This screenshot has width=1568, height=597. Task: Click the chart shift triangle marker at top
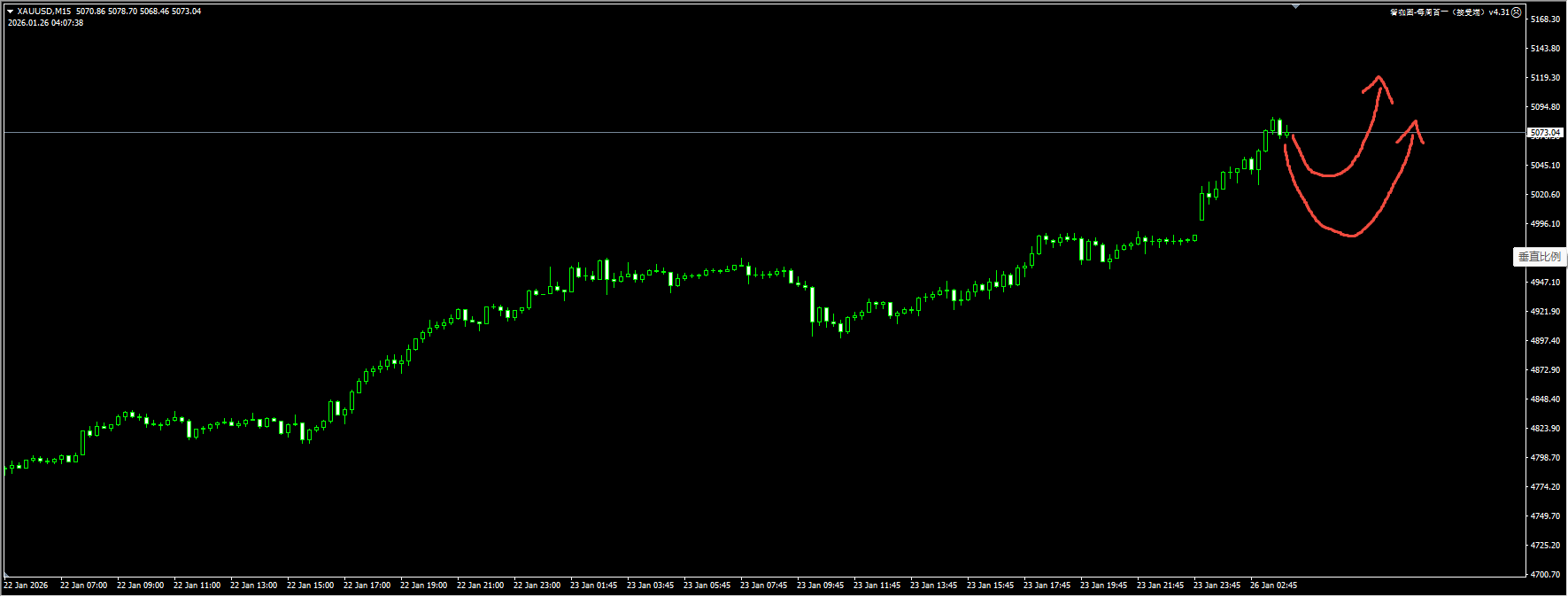1295,6
